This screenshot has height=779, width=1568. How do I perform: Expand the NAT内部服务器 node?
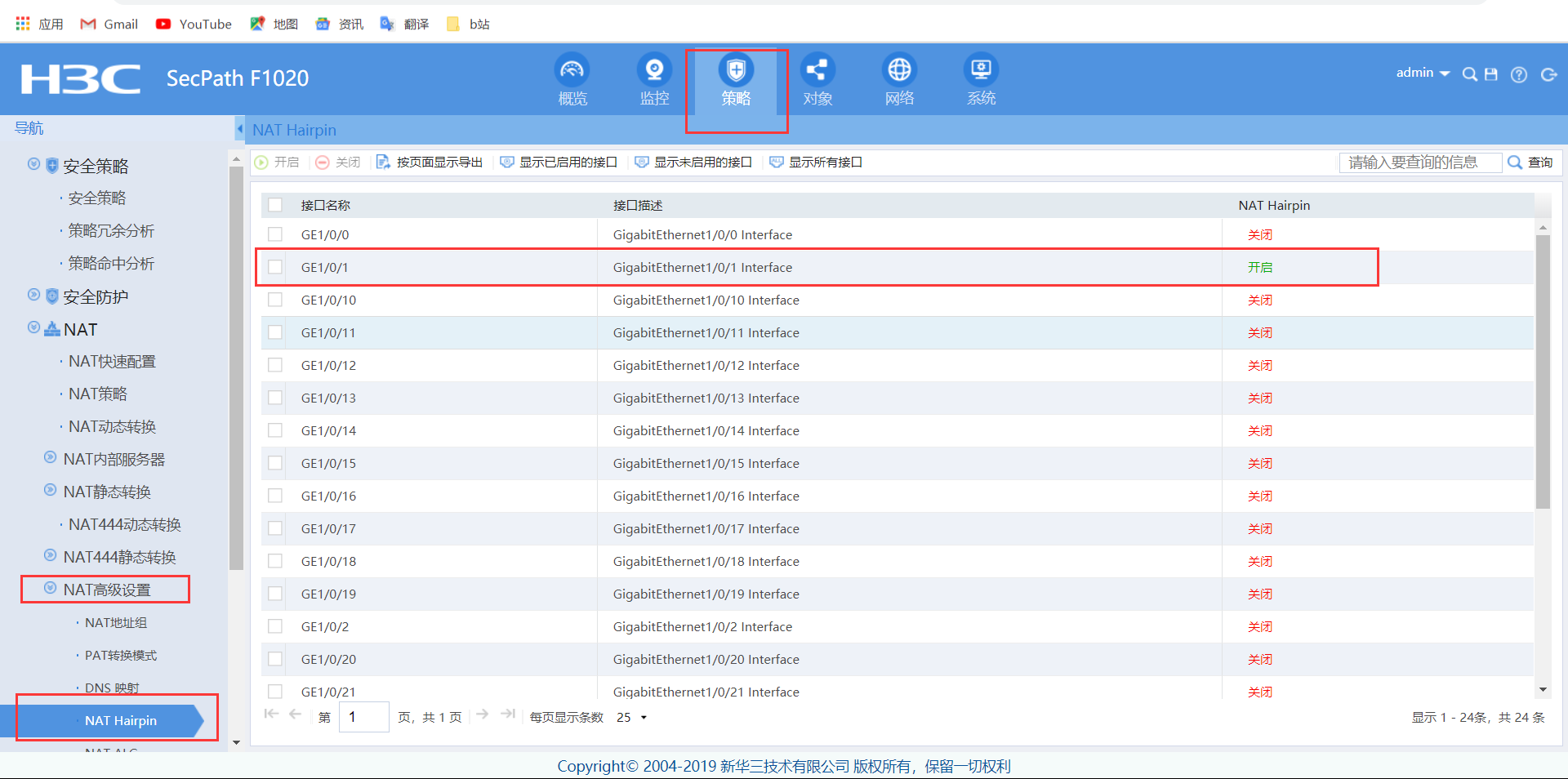click(x=50, y=457)
